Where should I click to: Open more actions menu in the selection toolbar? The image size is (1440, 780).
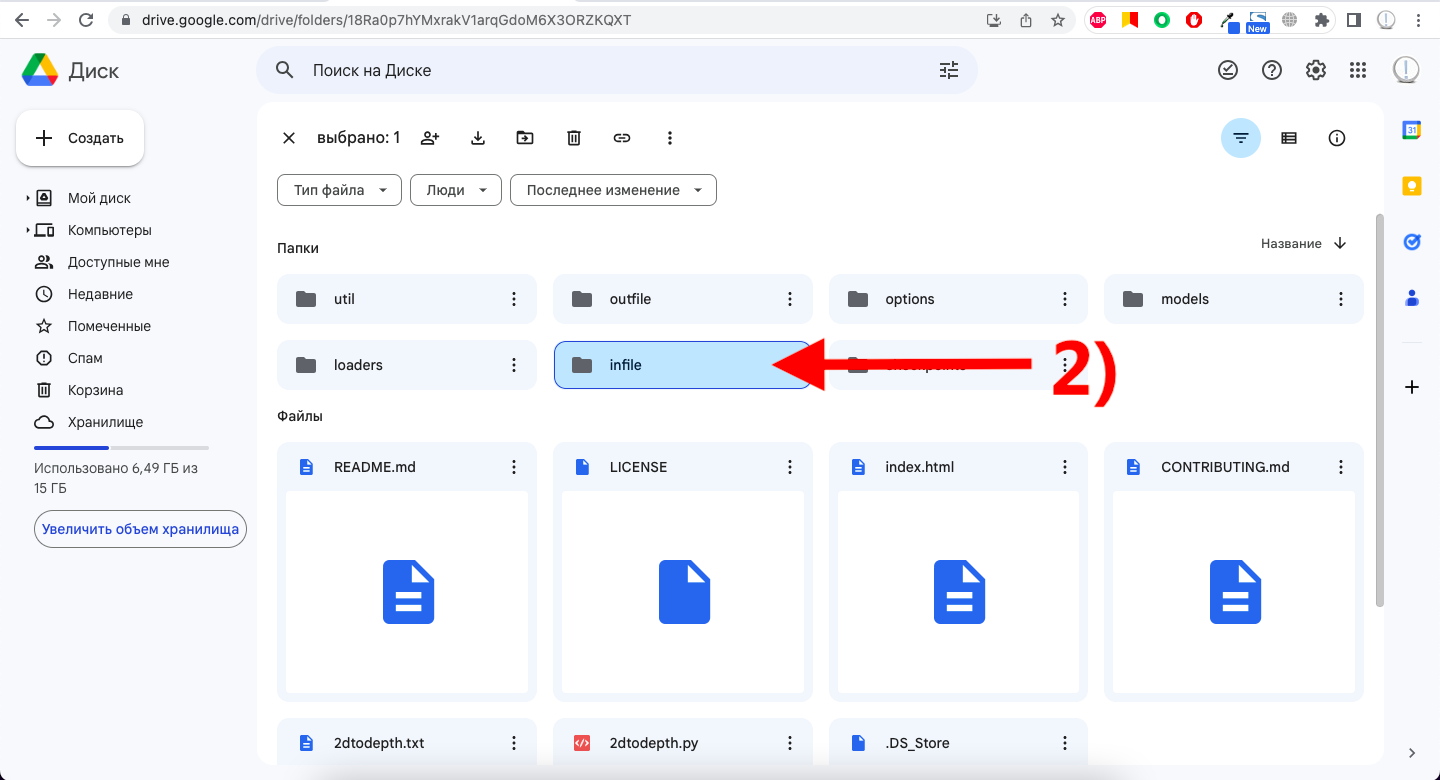click(x=670, y=138)
